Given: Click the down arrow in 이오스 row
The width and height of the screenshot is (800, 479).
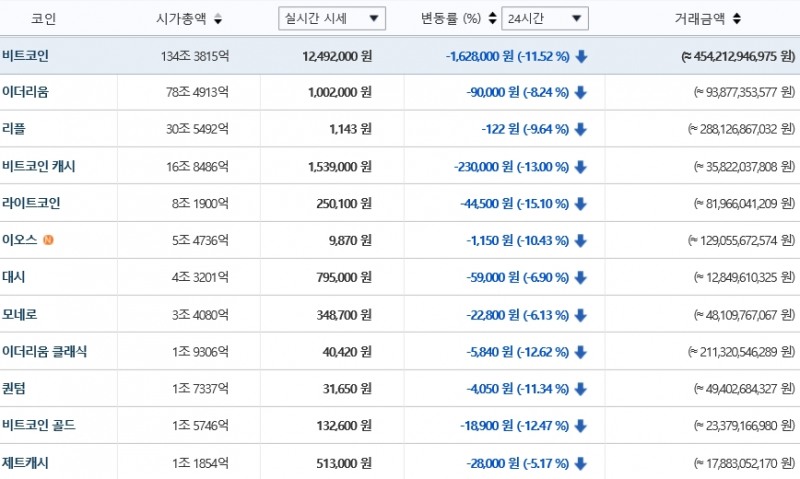Looking at the screenshot, I should click(581, 241).
